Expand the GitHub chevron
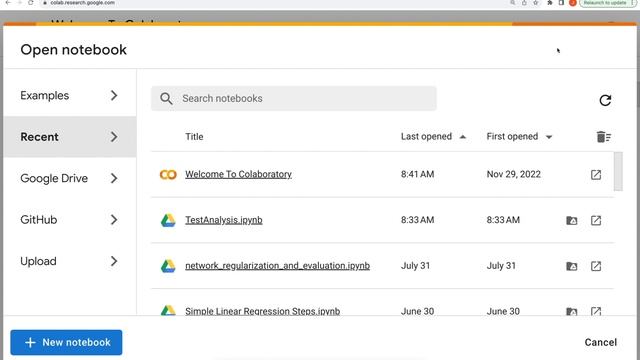Screen dimensions: 640x360 tap(114, 220)
